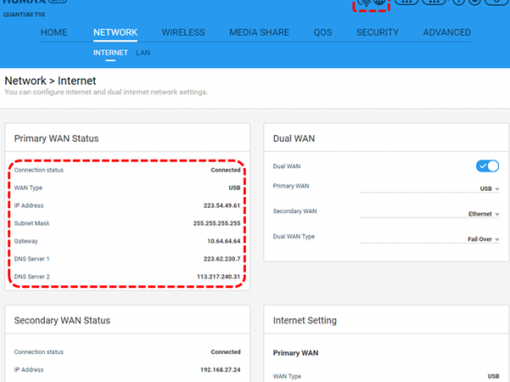Navigate to the SECURITY tab

coord(377,32)
